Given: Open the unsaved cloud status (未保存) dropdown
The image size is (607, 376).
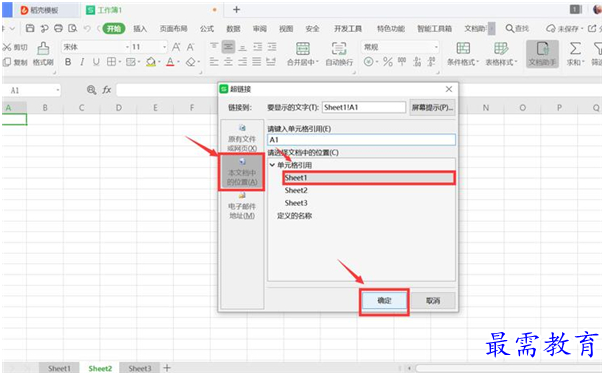Looking at the screenshot, I should click(x=564, y=28).
